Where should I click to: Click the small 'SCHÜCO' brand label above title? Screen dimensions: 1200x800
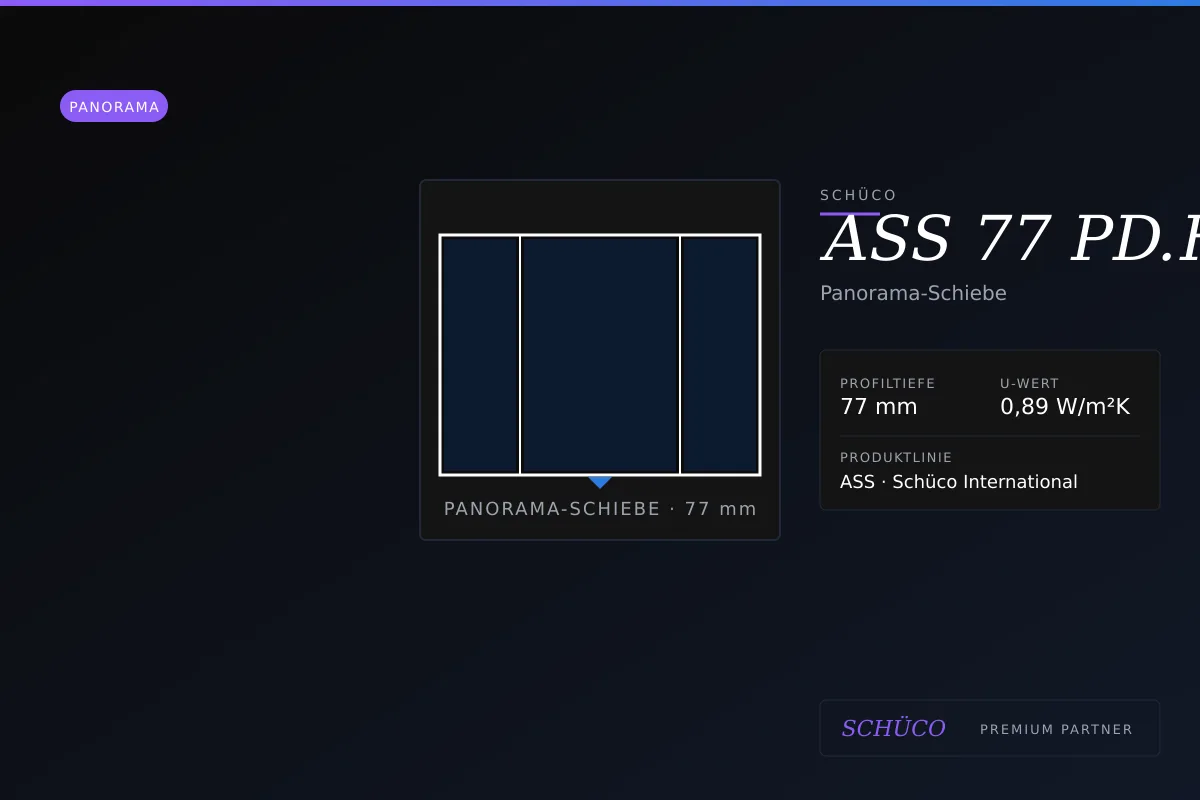click(x=858, y=195)
